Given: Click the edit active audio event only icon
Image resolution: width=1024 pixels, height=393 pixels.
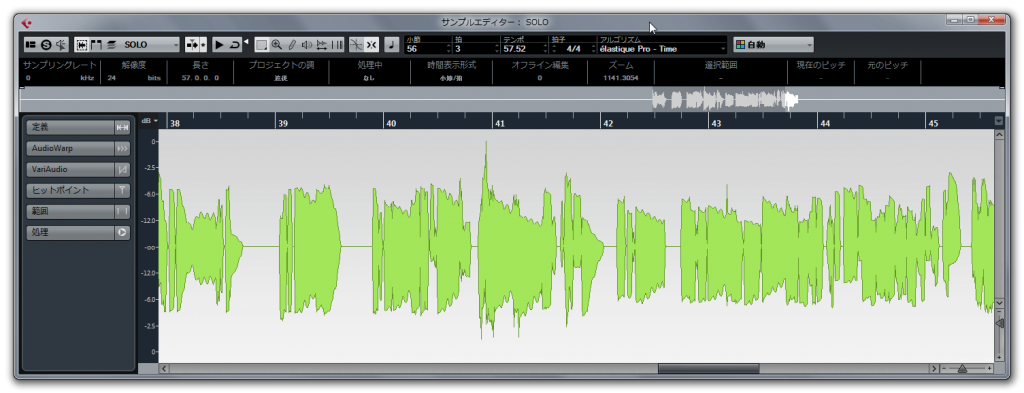Looking at the screenshot, I should coord(112,45).
